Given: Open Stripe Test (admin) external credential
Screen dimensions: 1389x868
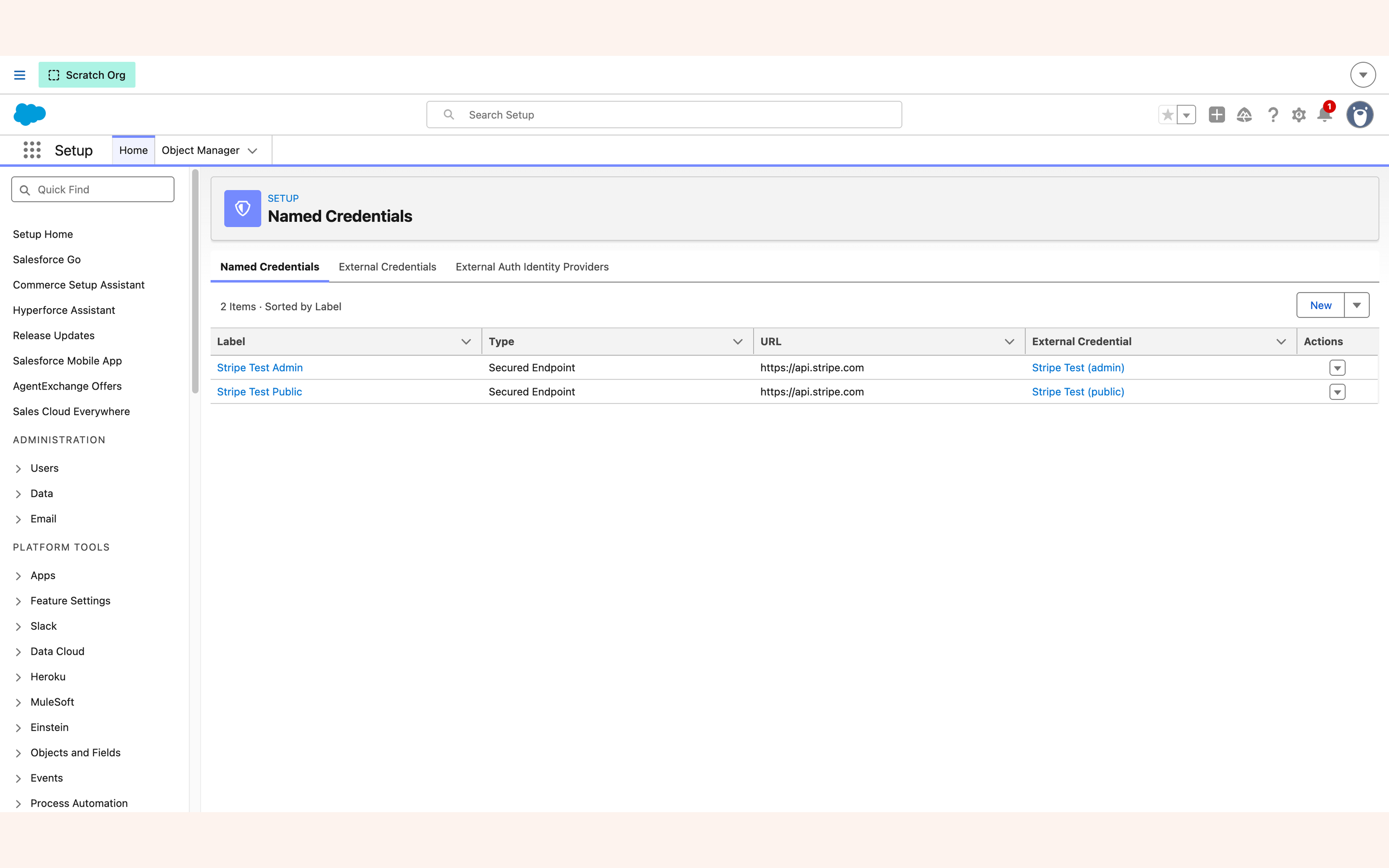Looking at the screenshot, I should pyautogui.click(x=1078, y=367).
